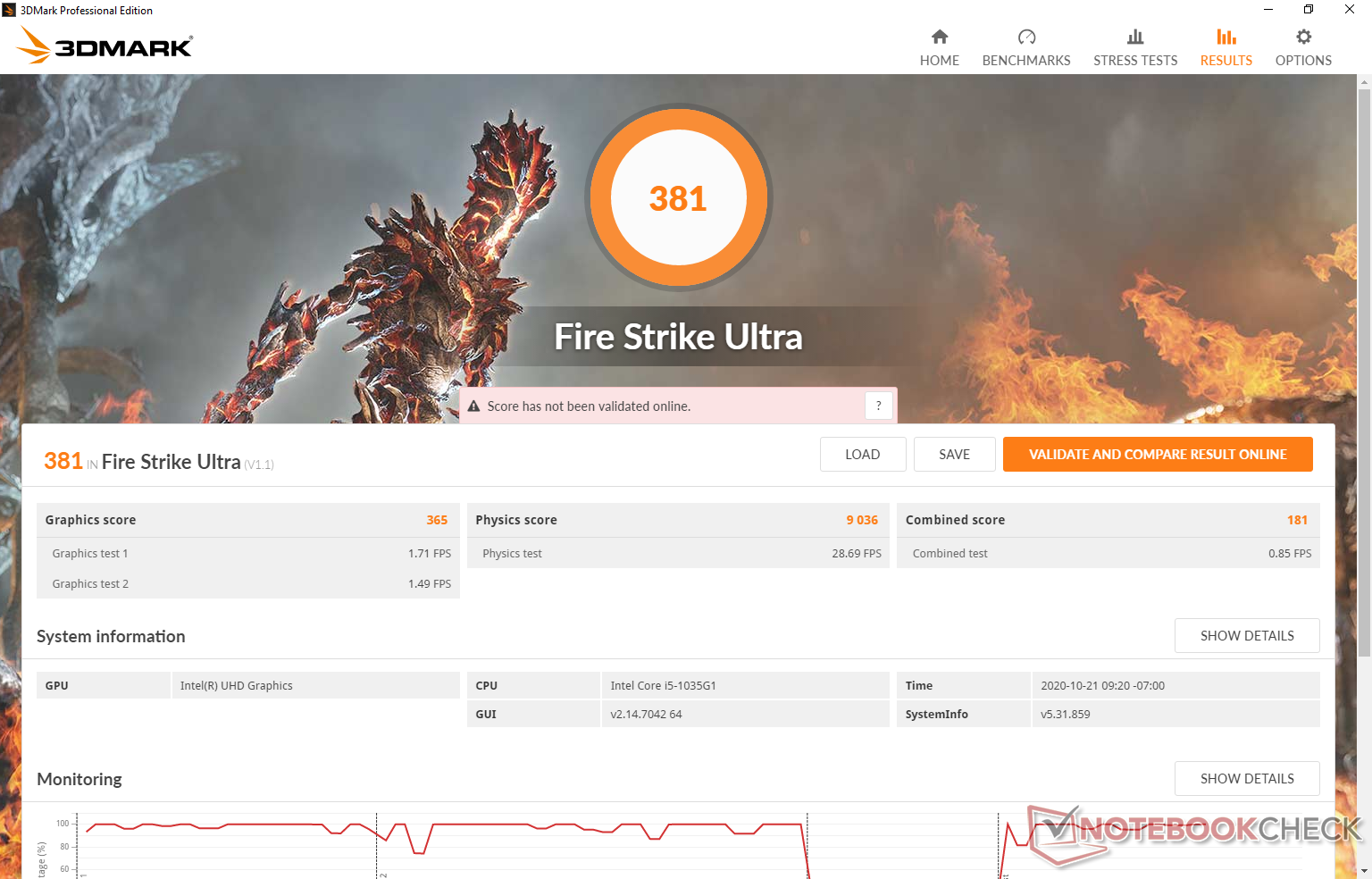Click the Results bars icon
Image resolution: width=1372 pixels, height=879 pixels.
(x=1226, y=37)
